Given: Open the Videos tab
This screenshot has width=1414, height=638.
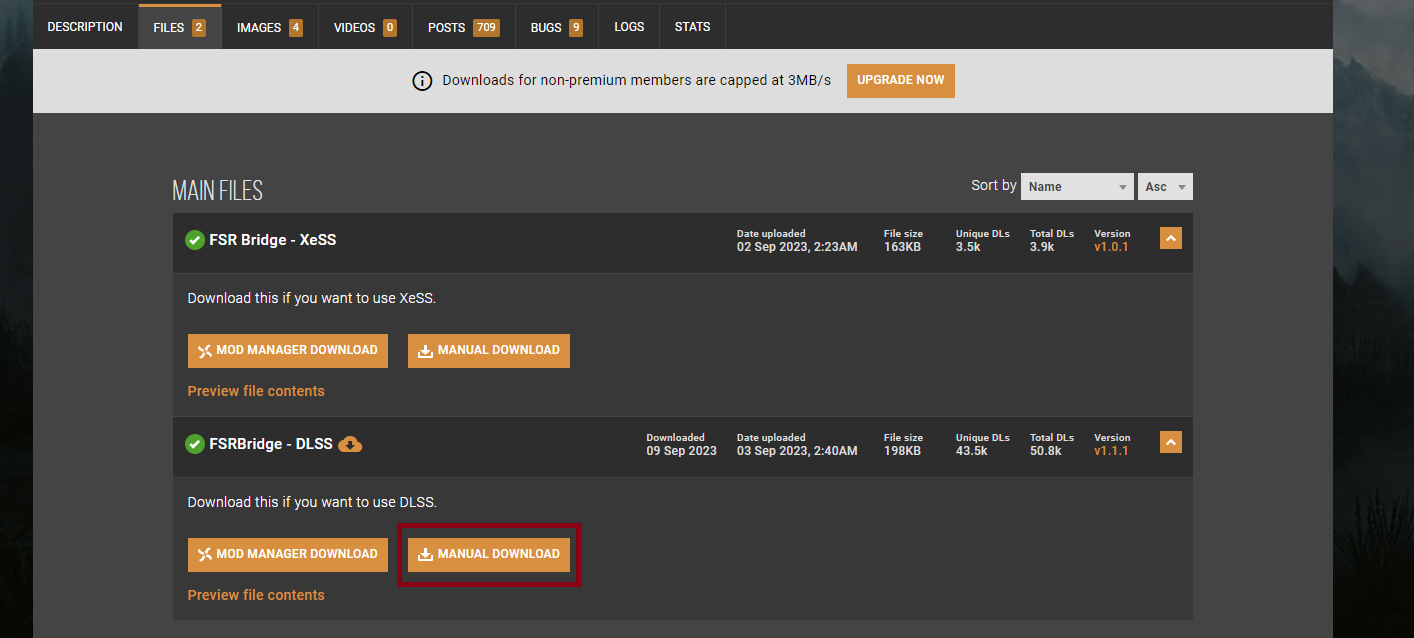Looking at the screenshot, I should (365, 27).
